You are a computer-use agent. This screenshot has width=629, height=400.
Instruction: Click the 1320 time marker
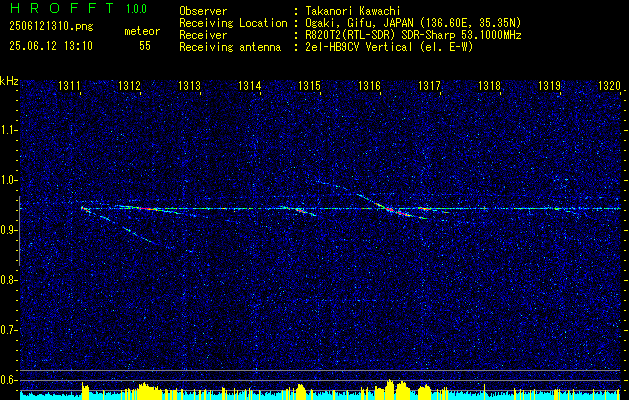[x=609, y=85]
